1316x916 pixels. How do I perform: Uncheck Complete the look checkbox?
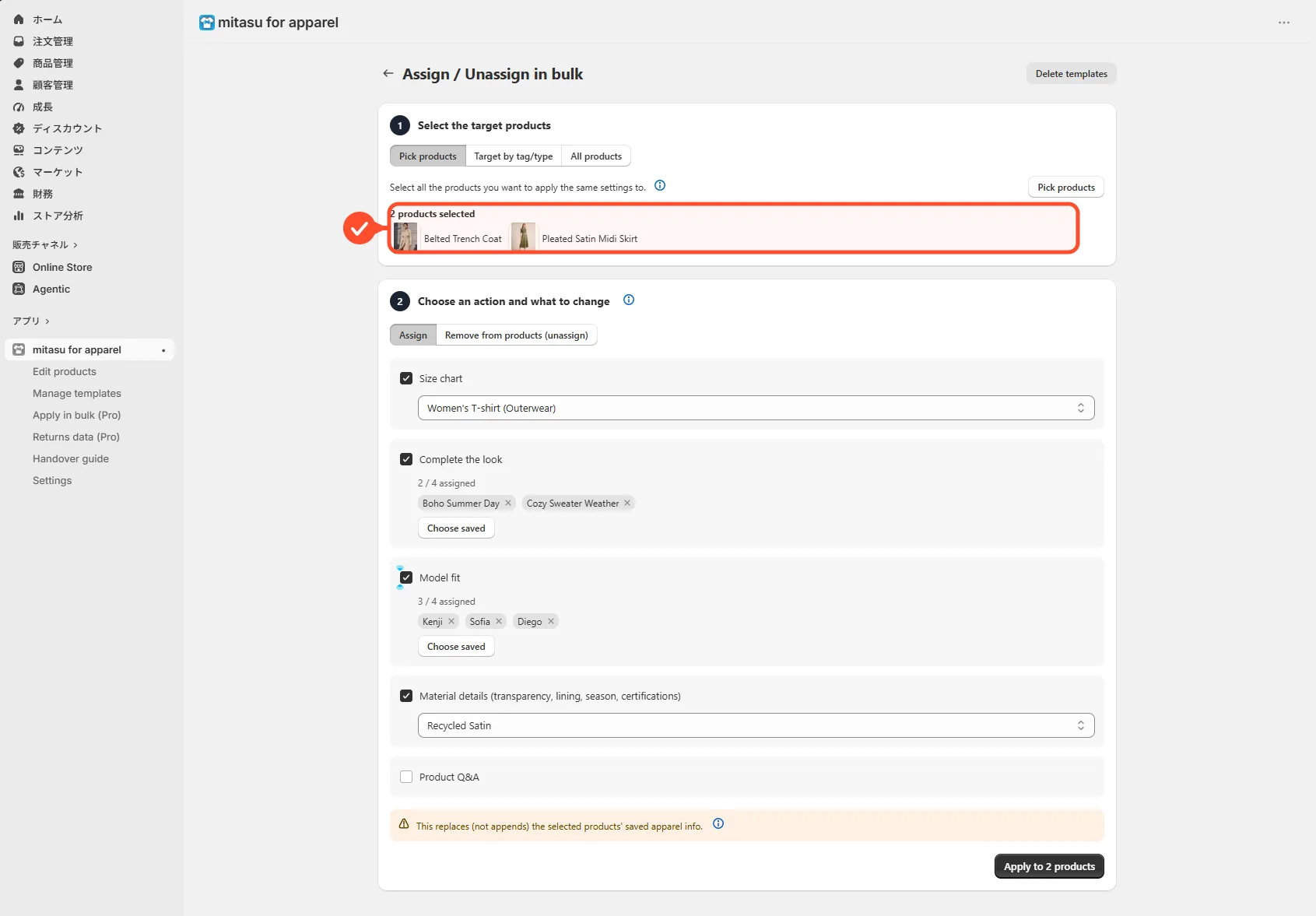[406, 459]
